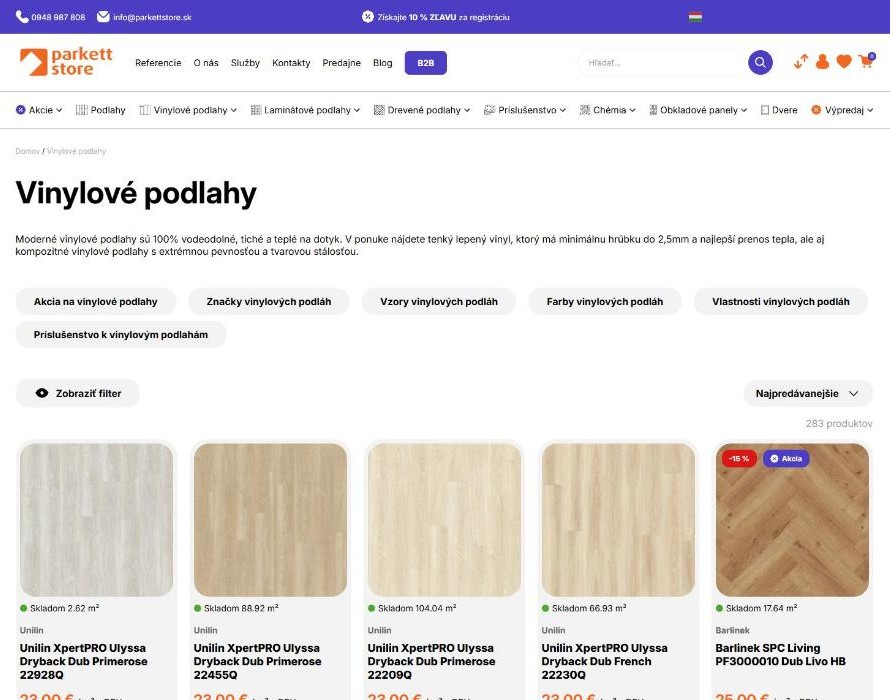Image resolution: width=890 pixels, height=700 pixels.
Task: Expand the Výpredaj menu chevron
Action: pos(870,111)
